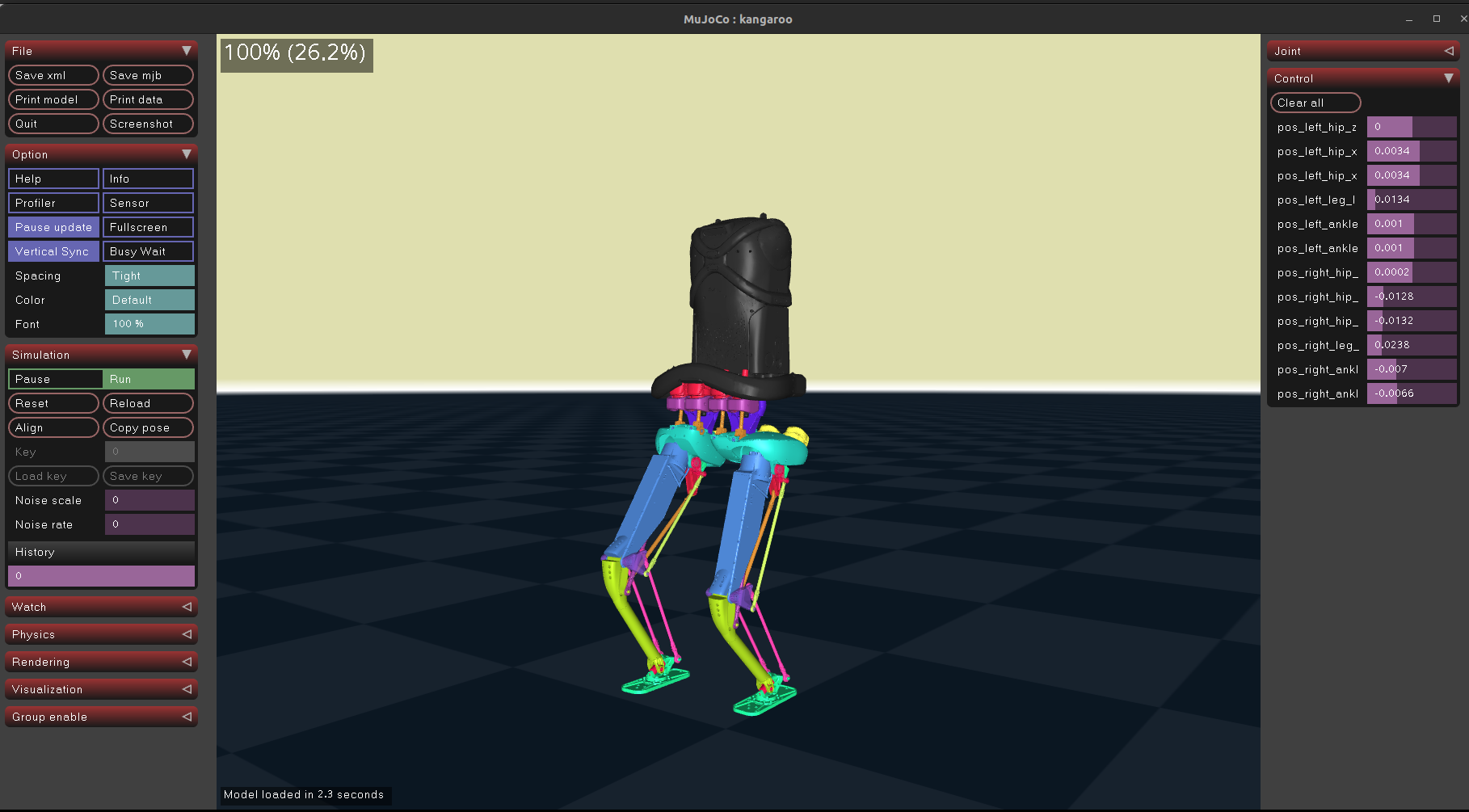Enable the Profiler overlay
The width and height of the screenshot is (1469, 812).
point(53,203)
